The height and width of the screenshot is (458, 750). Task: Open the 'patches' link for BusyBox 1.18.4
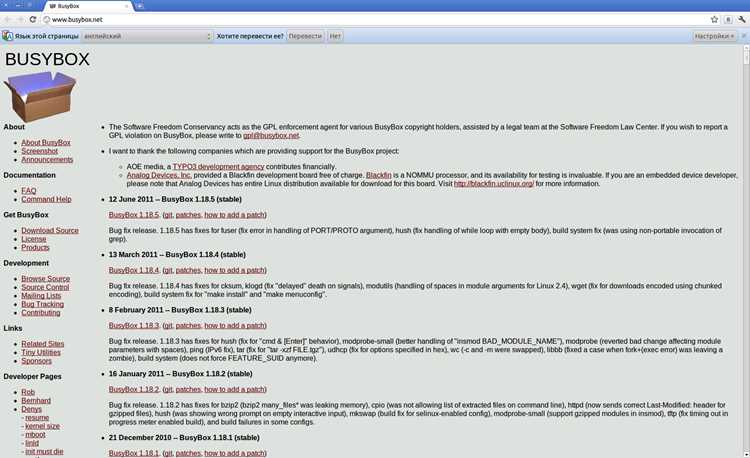point(188,271)
